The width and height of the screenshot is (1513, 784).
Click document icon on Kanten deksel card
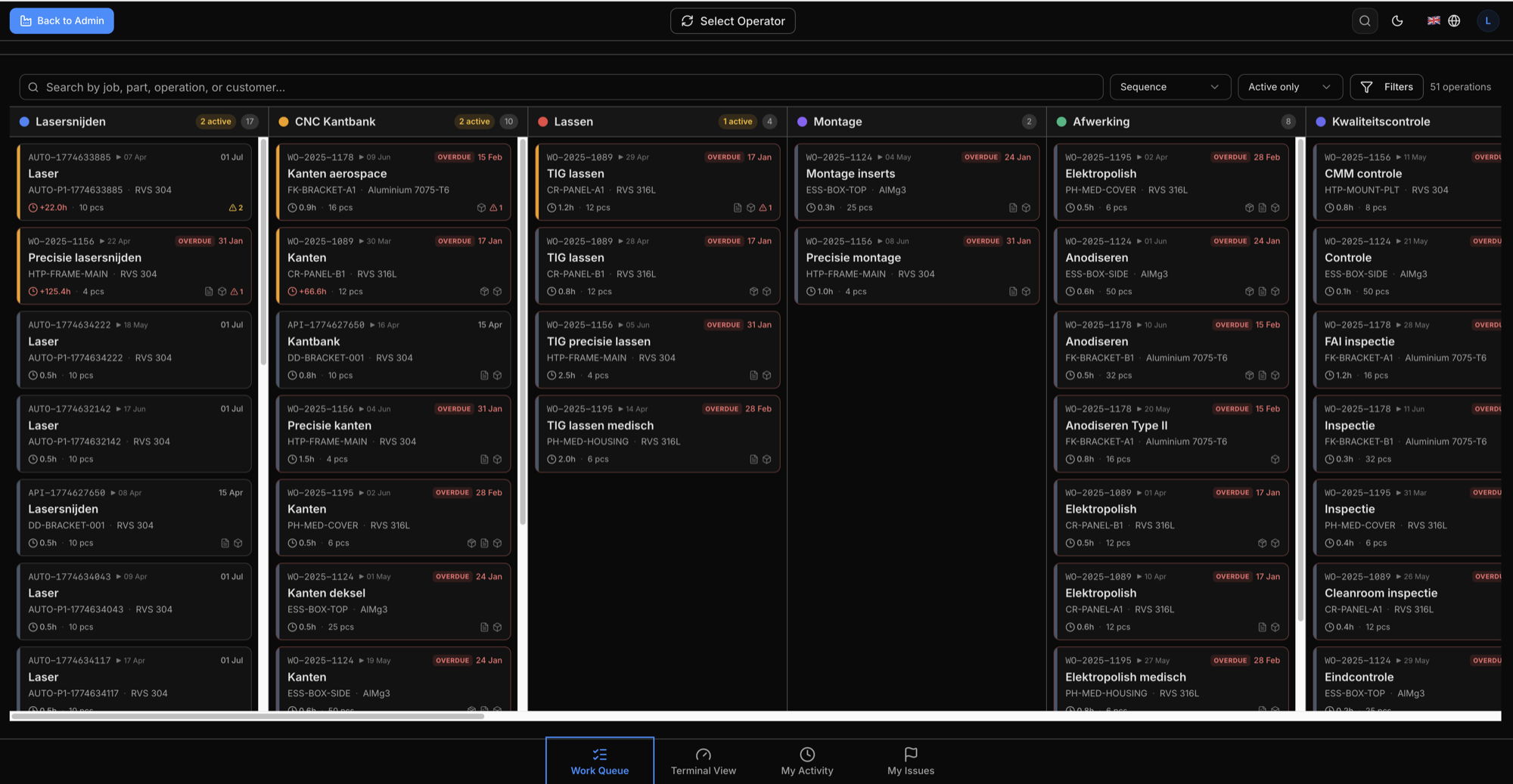point(484,628)
